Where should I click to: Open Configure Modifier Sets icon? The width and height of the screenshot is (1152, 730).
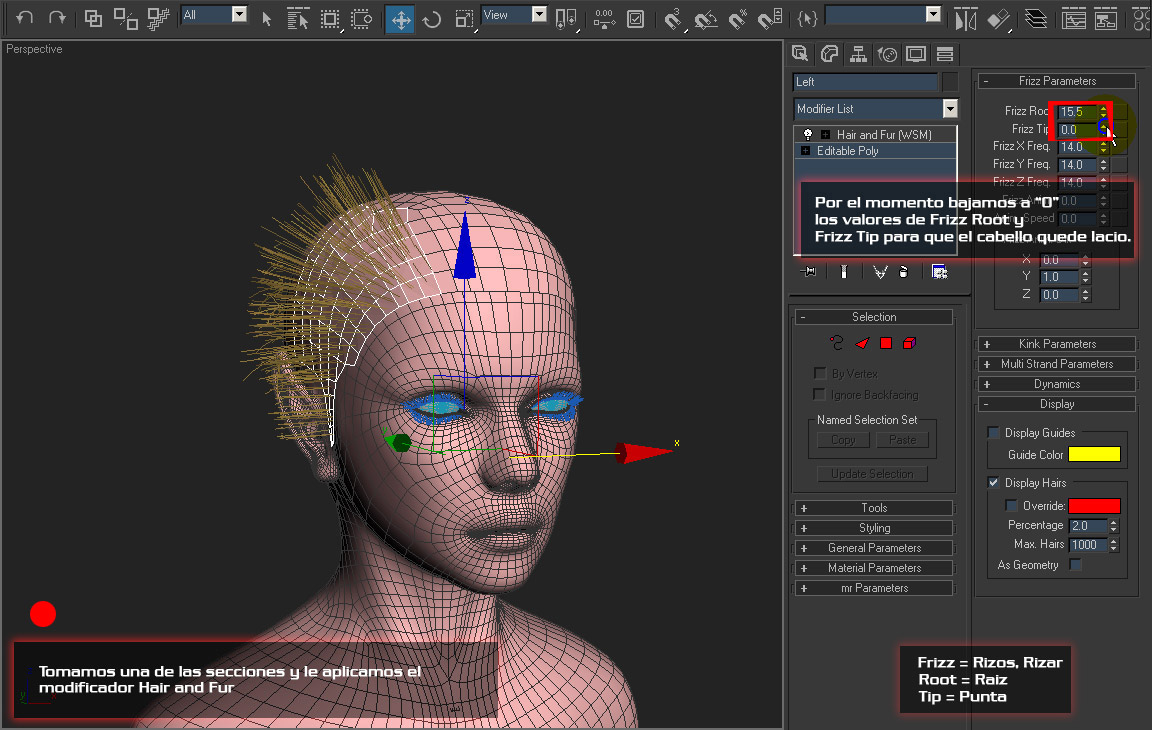click(940, 272)
